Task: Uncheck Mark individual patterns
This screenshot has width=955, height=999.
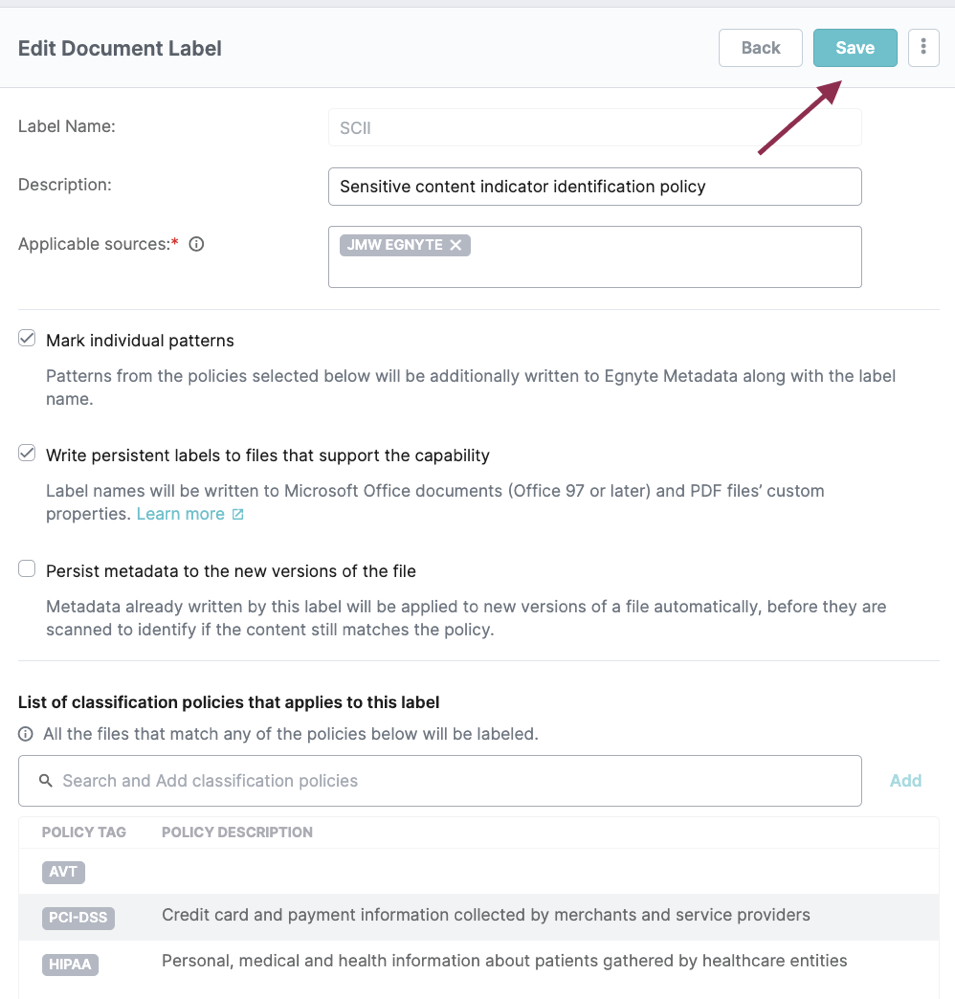Action: click(27, 339)
